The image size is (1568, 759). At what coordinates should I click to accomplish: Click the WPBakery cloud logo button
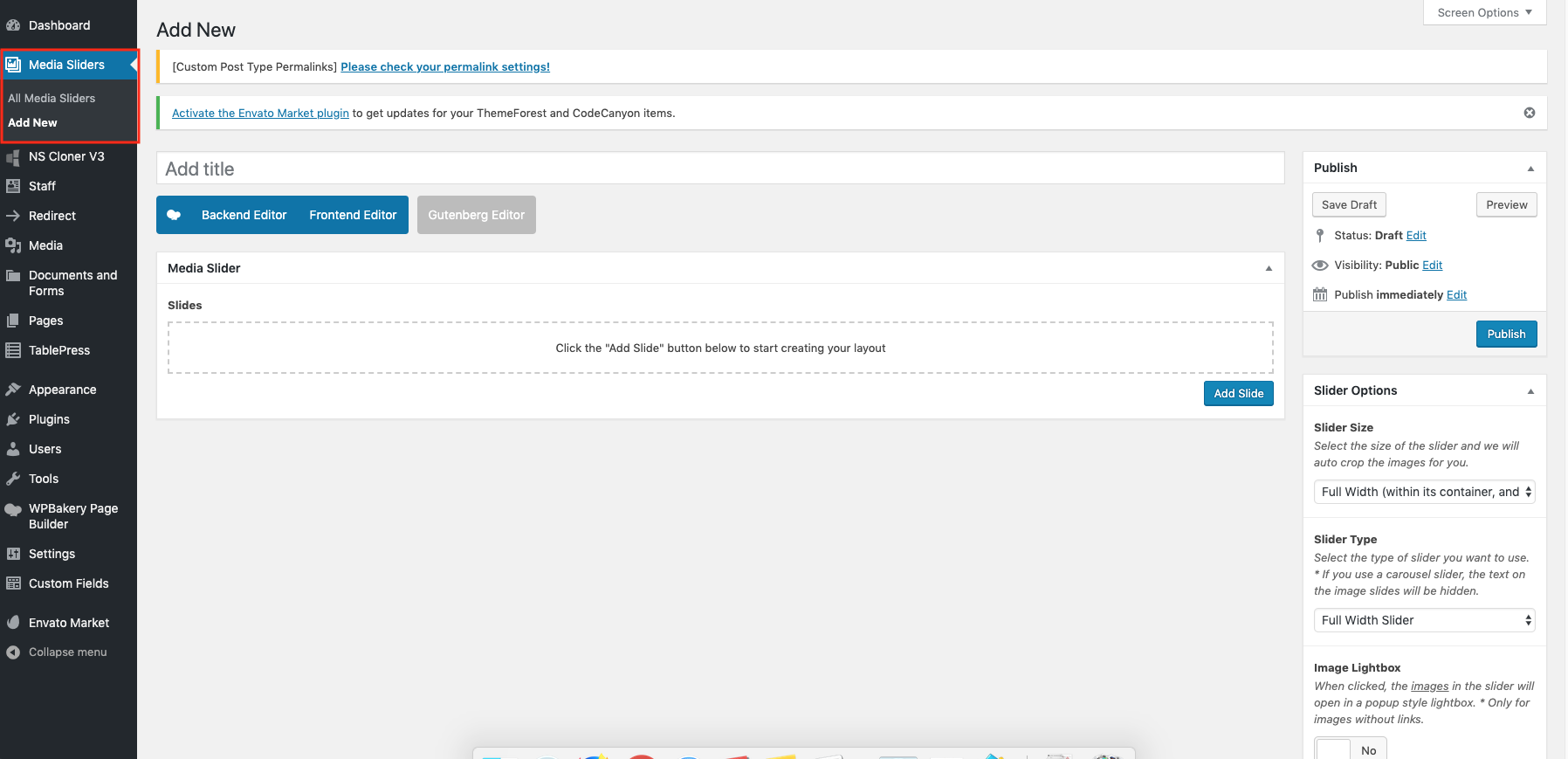pos(174,215)
